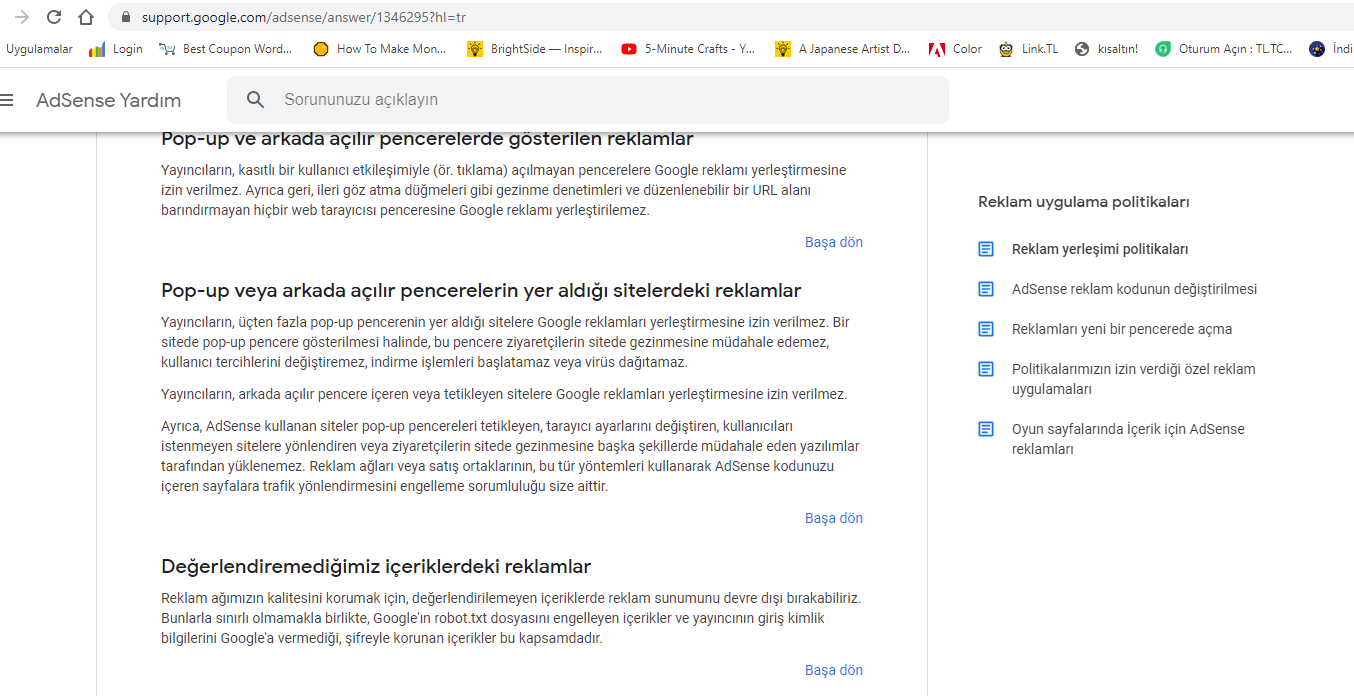This screenshot has height=696, width=1354.
Task: Click article icon beside Reklam yerleşimi politikaları
Action: click(986, 249)
